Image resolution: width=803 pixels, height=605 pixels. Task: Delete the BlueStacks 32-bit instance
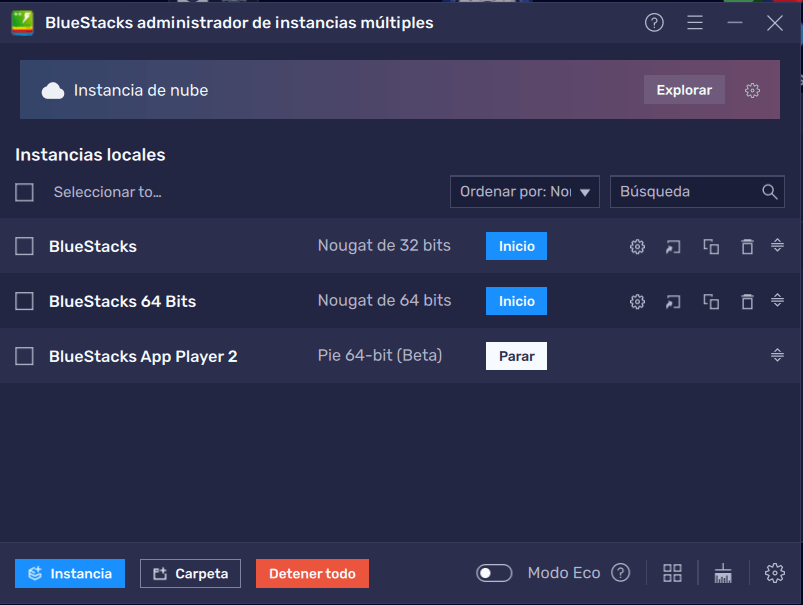tap(747, 247)
